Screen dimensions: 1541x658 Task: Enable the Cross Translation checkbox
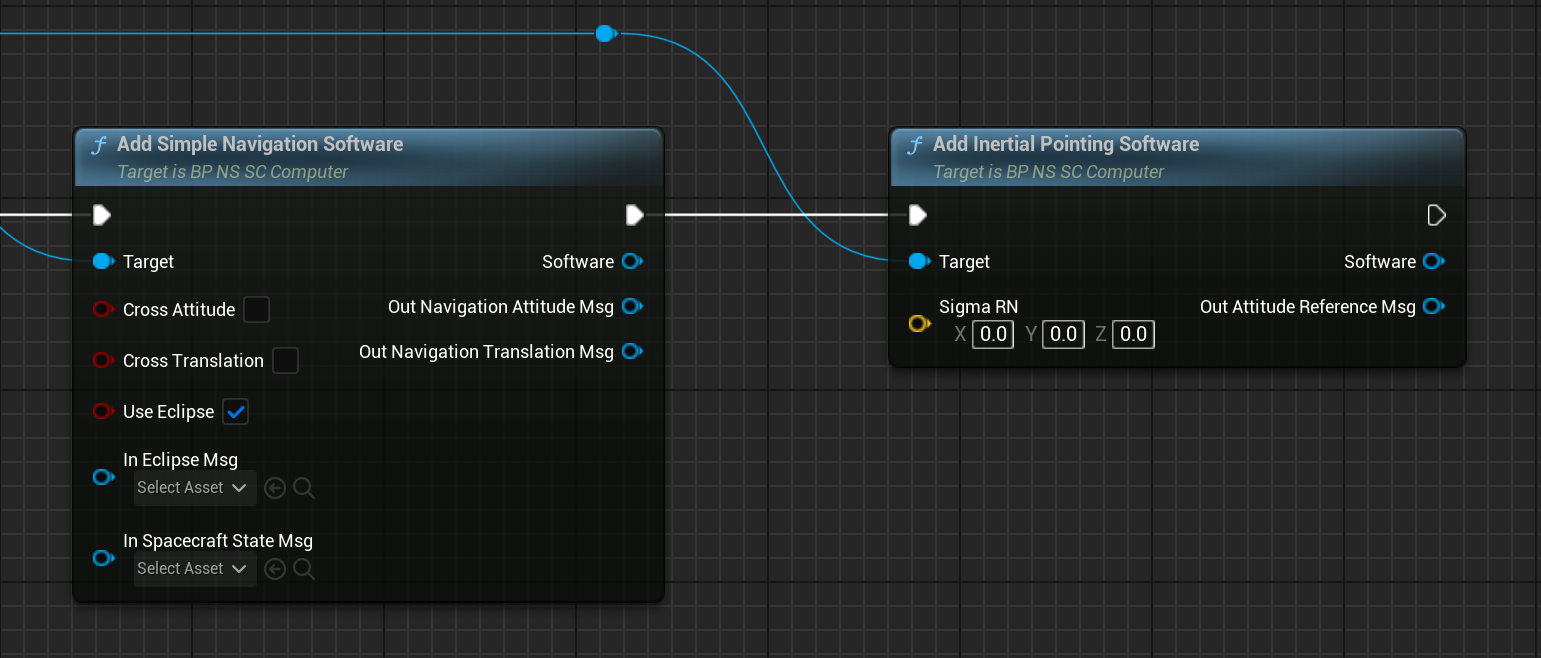pyautogui.click(x=286, y=361)
